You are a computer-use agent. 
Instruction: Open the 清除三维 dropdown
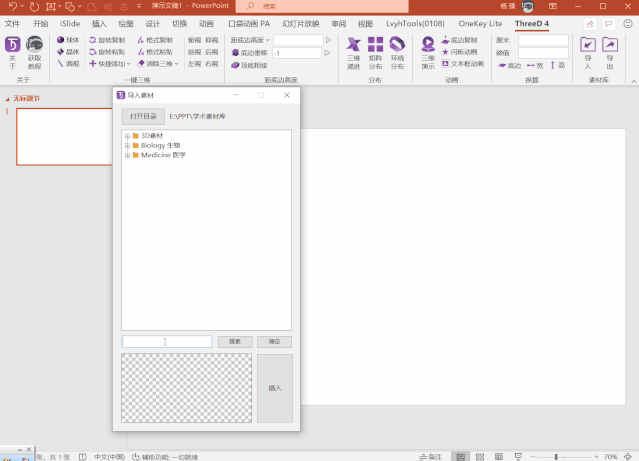[x=156, y=63]
